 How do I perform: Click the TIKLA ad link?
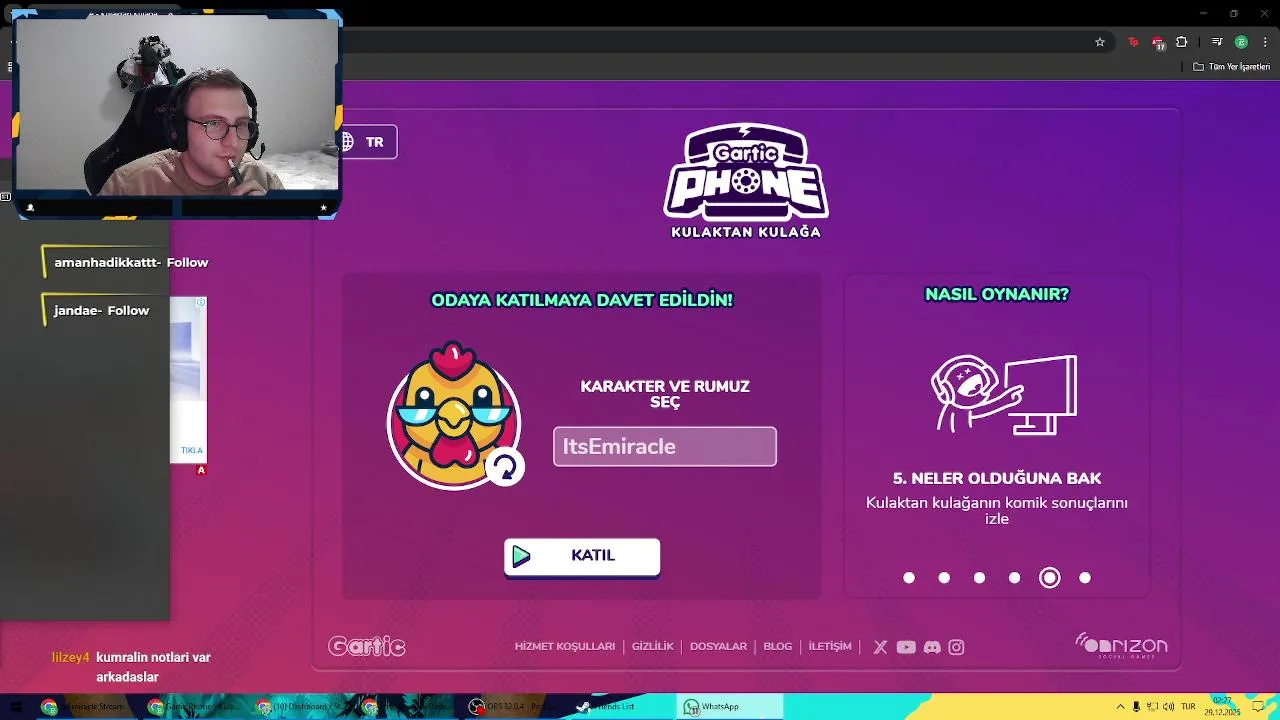pyautogui.click(x=191, y=450)
